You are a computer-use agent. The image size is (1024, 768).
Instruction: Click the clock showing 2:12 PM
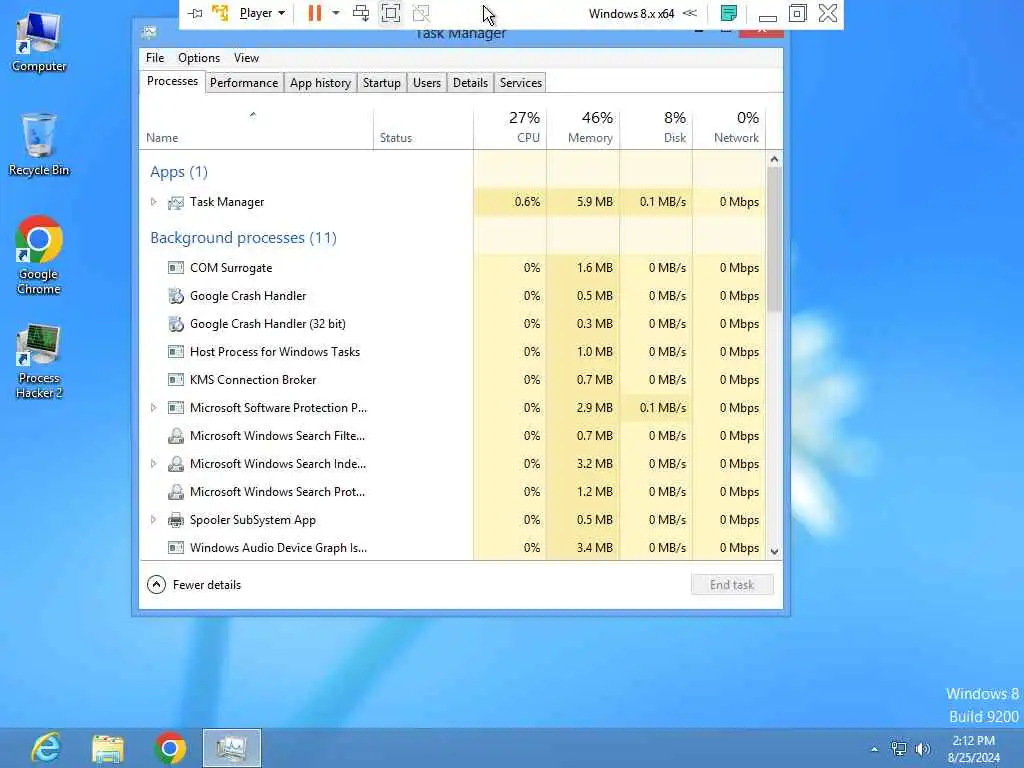coord(973,741)
